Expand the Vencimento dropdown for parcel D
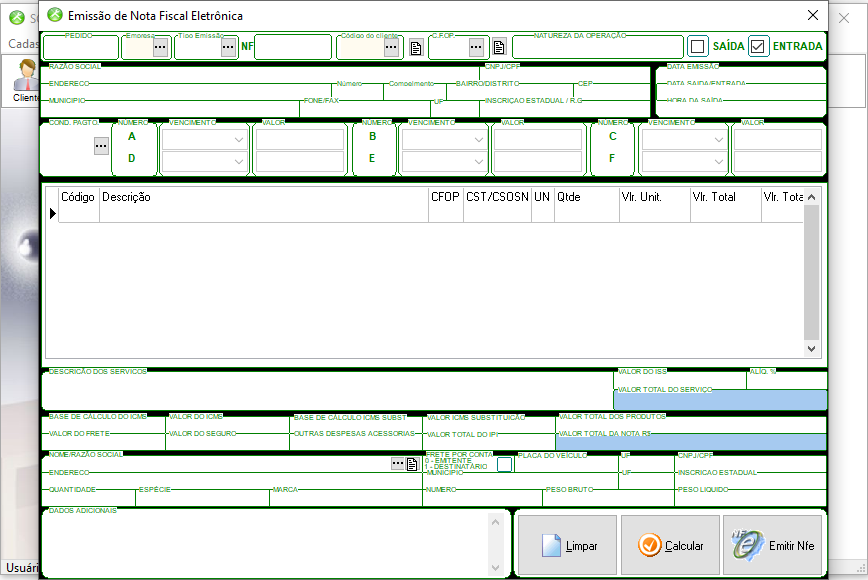 coord(239,162)
